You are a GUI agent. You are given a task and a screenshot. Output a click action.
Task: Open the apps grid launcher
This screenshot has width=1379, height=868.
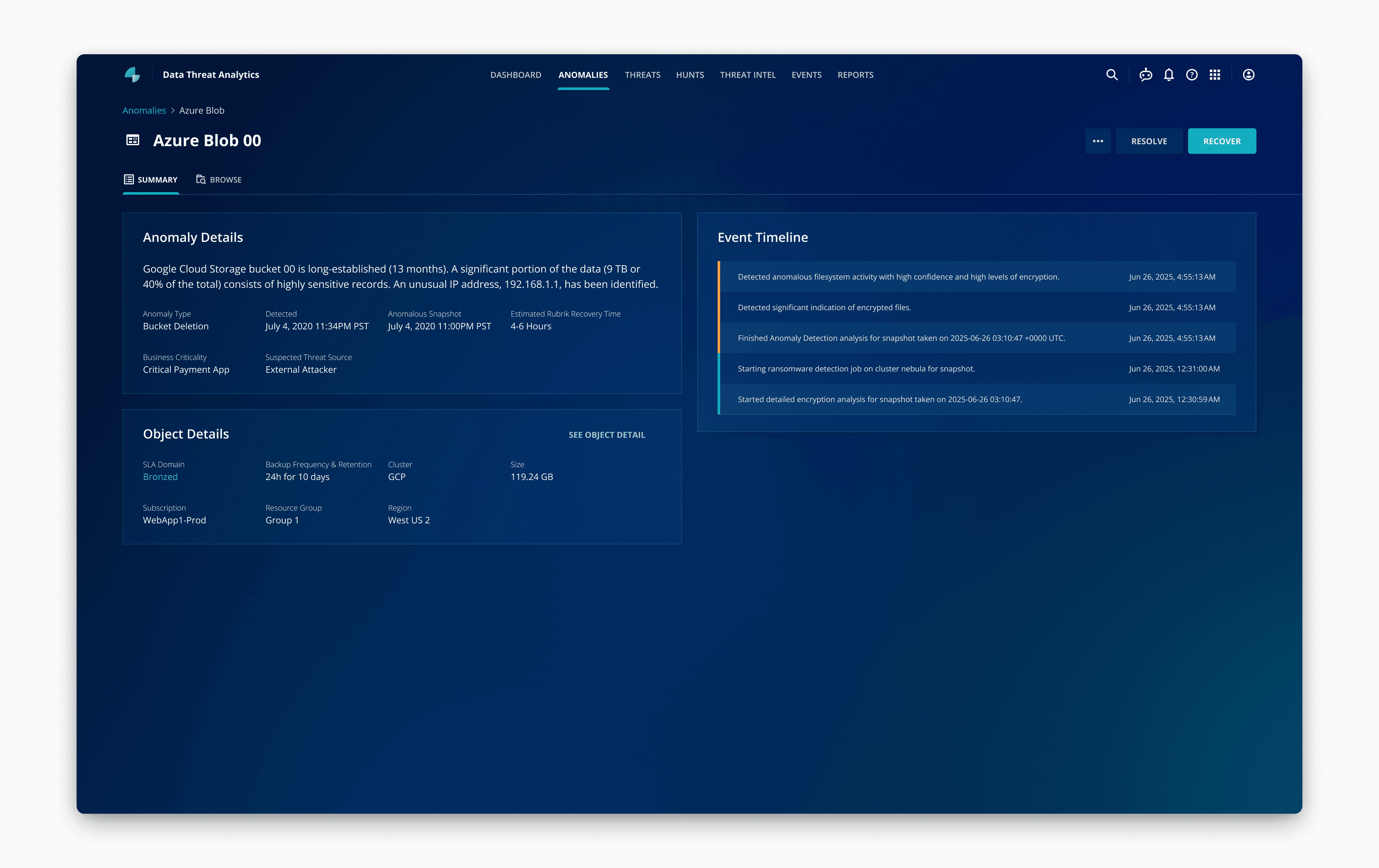pos(1215,75)
